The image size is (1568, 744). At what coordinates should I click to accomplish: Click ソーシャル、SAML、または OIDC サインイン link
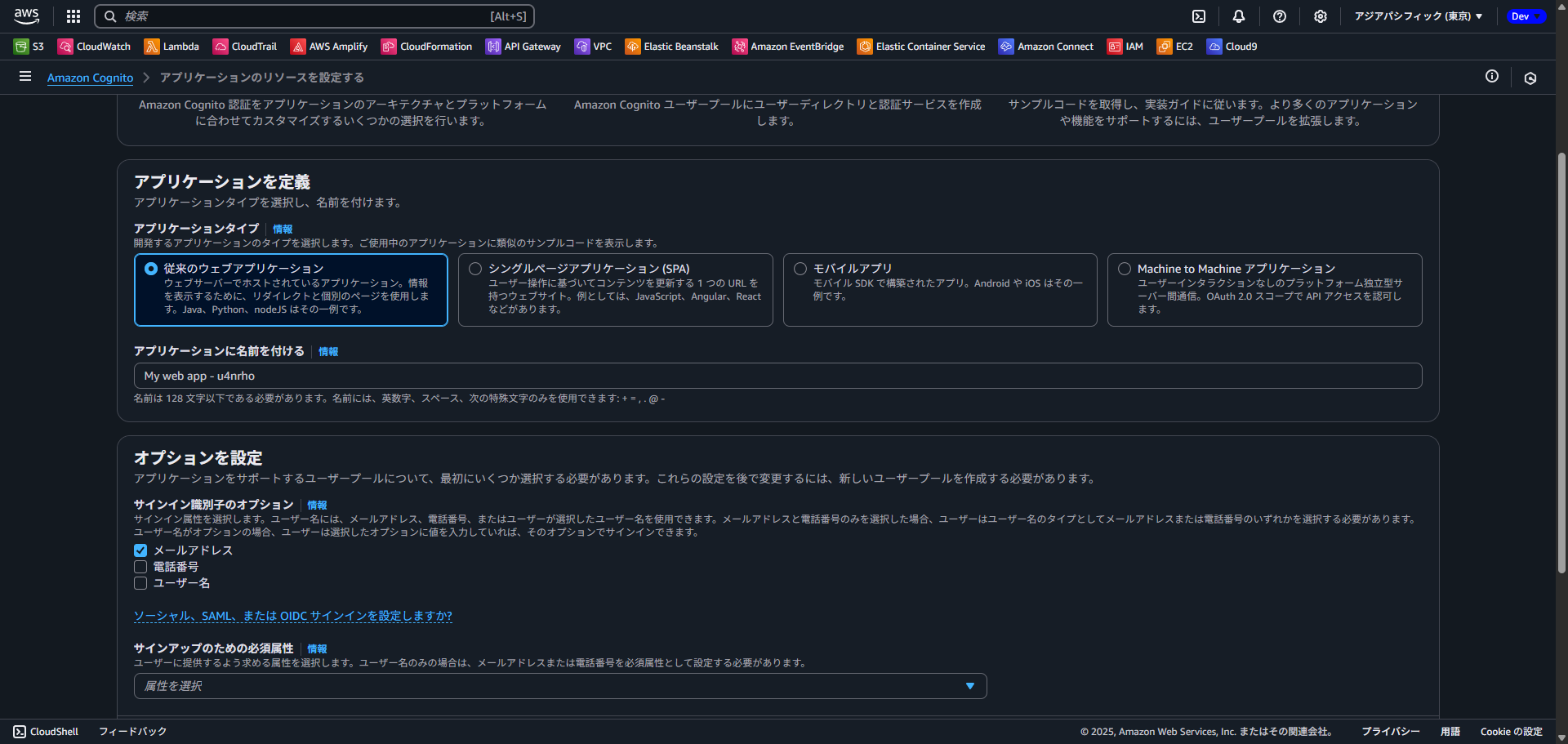[x=293, y=616]
